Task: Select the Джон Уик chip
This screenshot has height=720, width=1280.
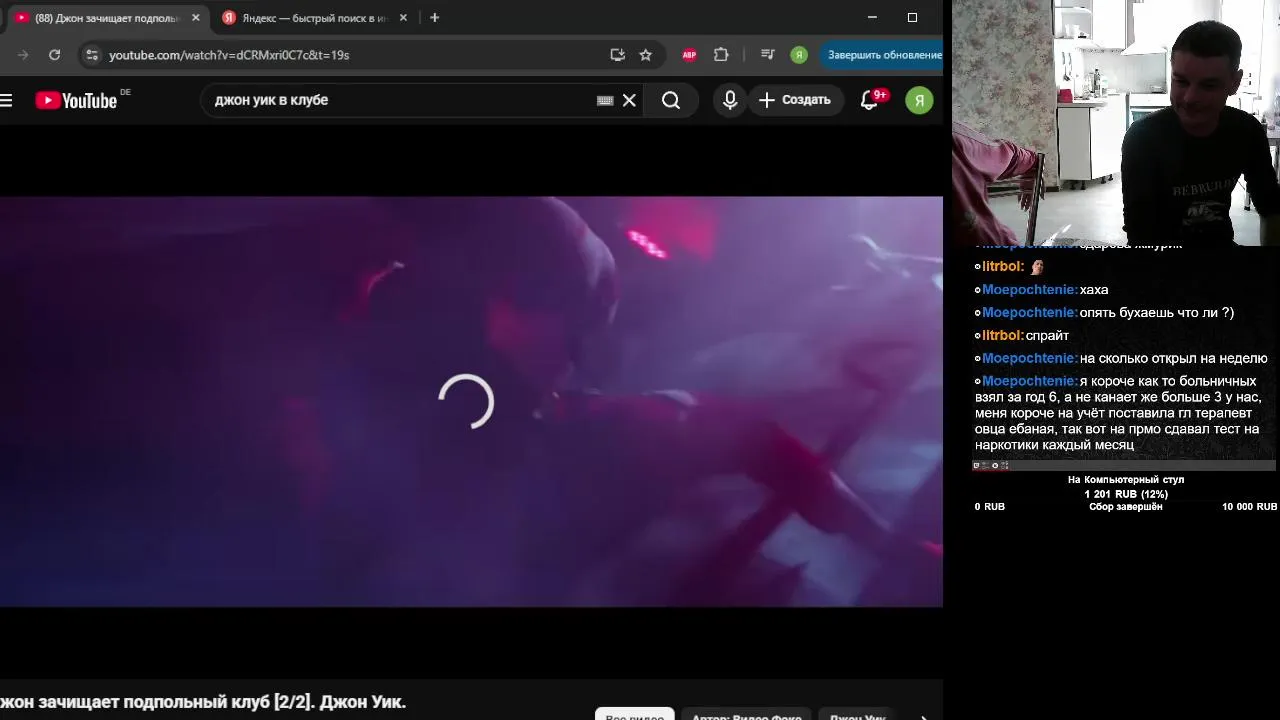Action: (x=858, y=716)
